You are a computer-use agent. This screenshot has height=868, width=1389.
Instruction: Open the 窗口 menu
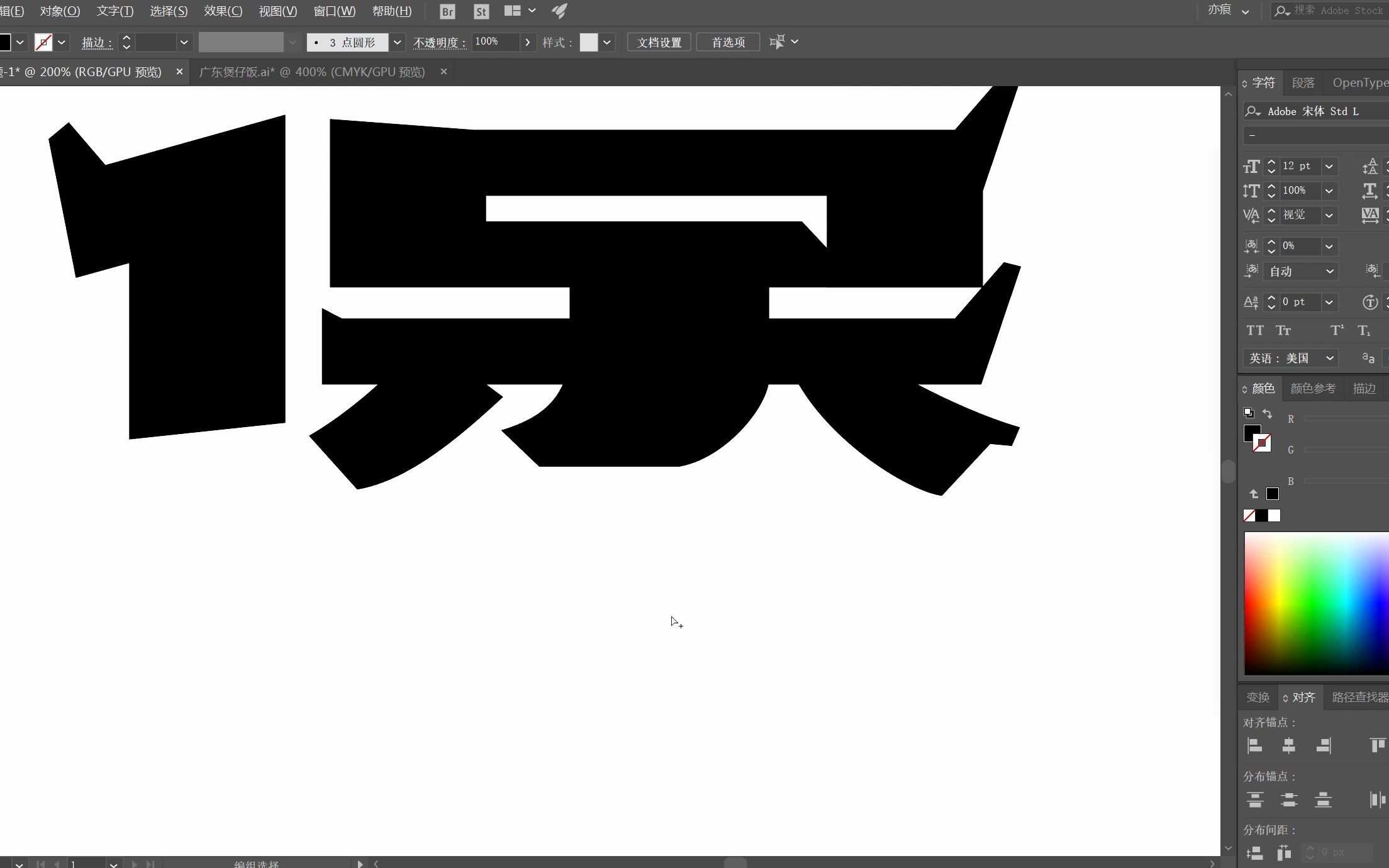333,11
